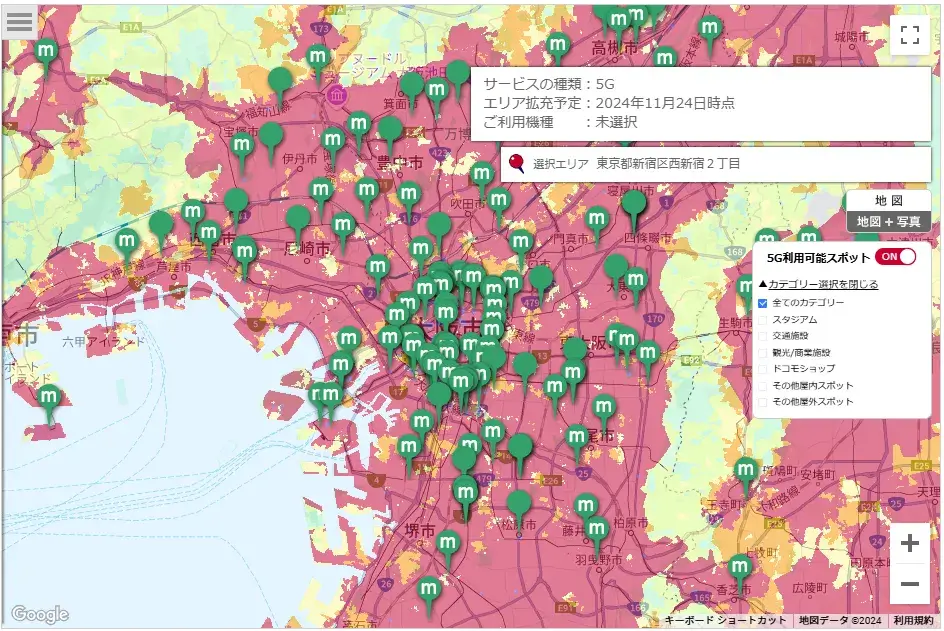Open the hamburger menu
This screenshot has width=944, height=631.
click(x=19, y=22)
